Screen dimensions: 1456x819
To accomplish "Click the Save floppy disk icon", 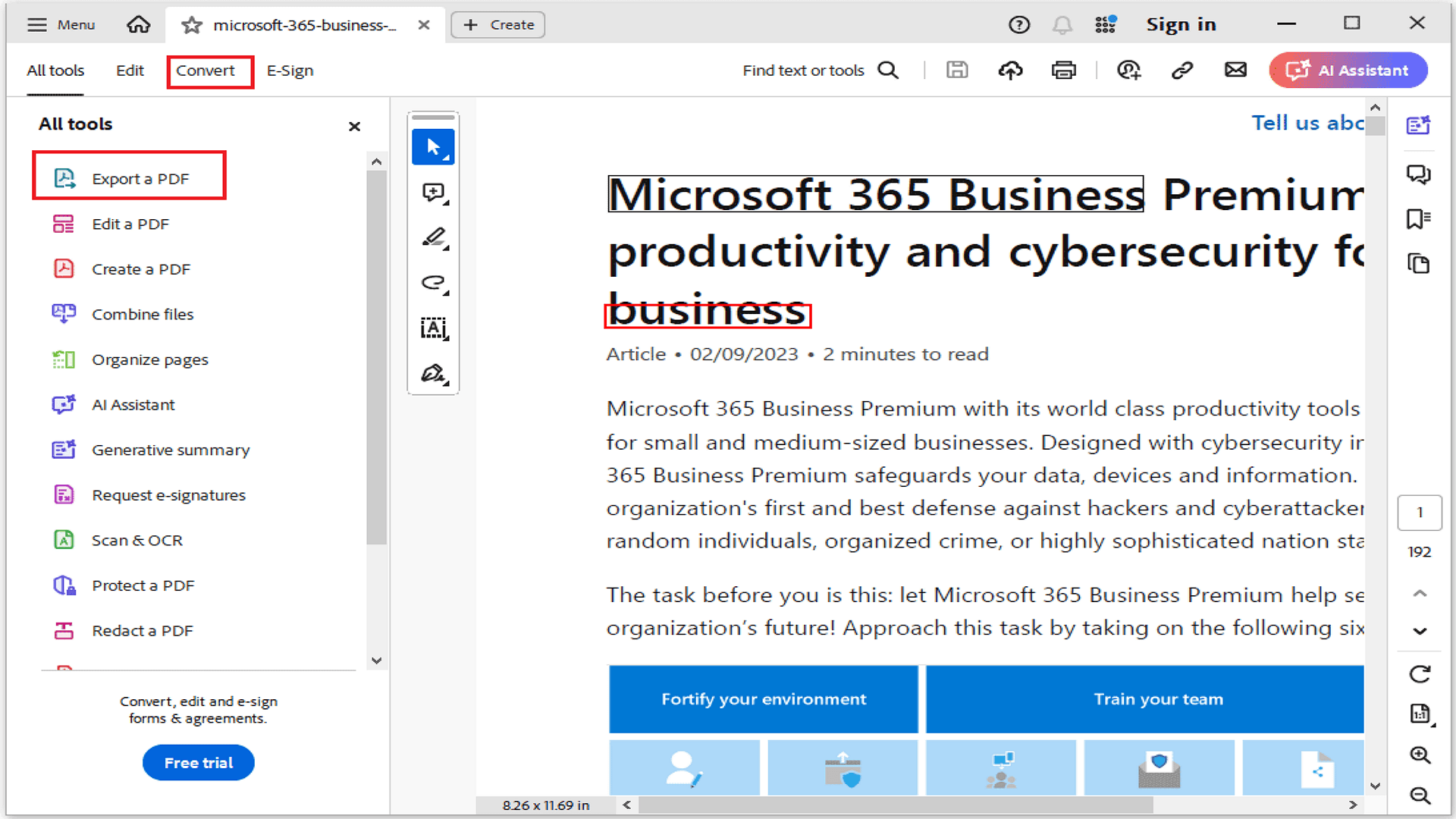I will click(x=957, y=71).
